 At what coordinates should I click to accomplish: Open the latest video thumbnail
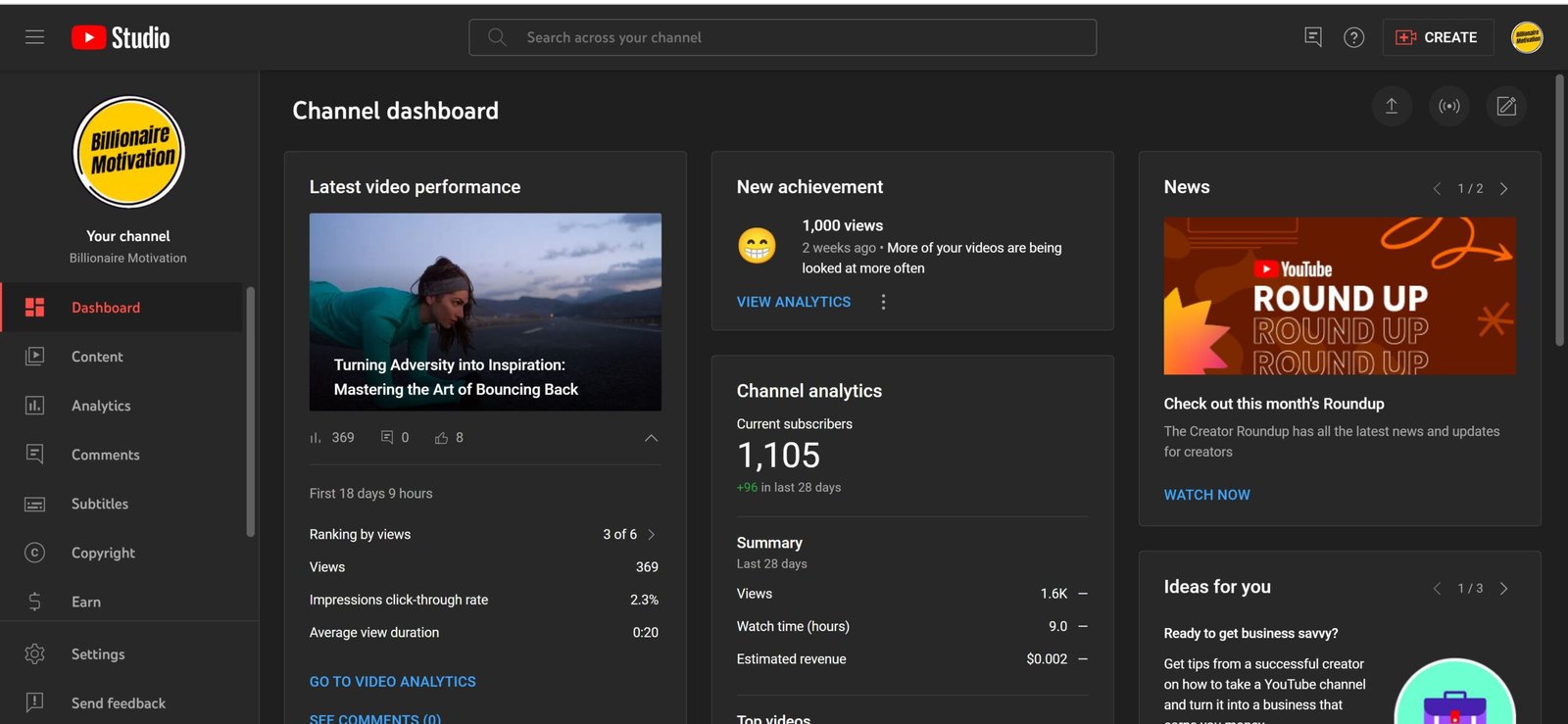[x=485, y=312]
